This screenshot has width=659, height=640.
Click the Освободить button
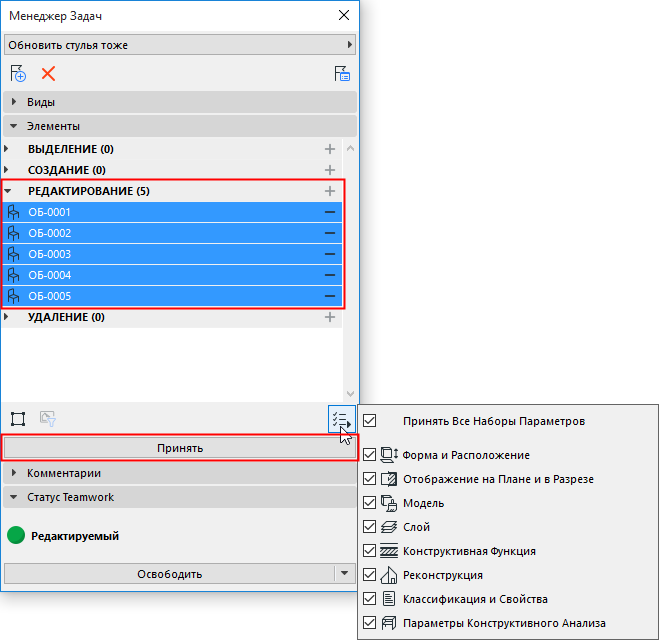point(169,574)
